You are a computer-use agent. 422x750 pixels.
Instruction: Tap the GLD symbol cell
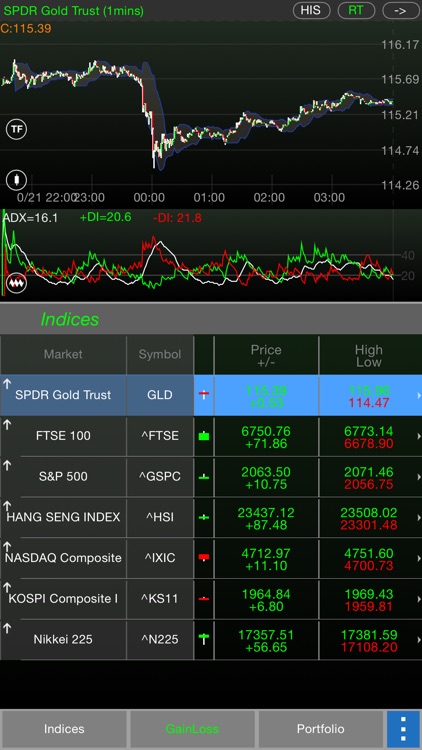pyautogui.click(x=160, y=395)
